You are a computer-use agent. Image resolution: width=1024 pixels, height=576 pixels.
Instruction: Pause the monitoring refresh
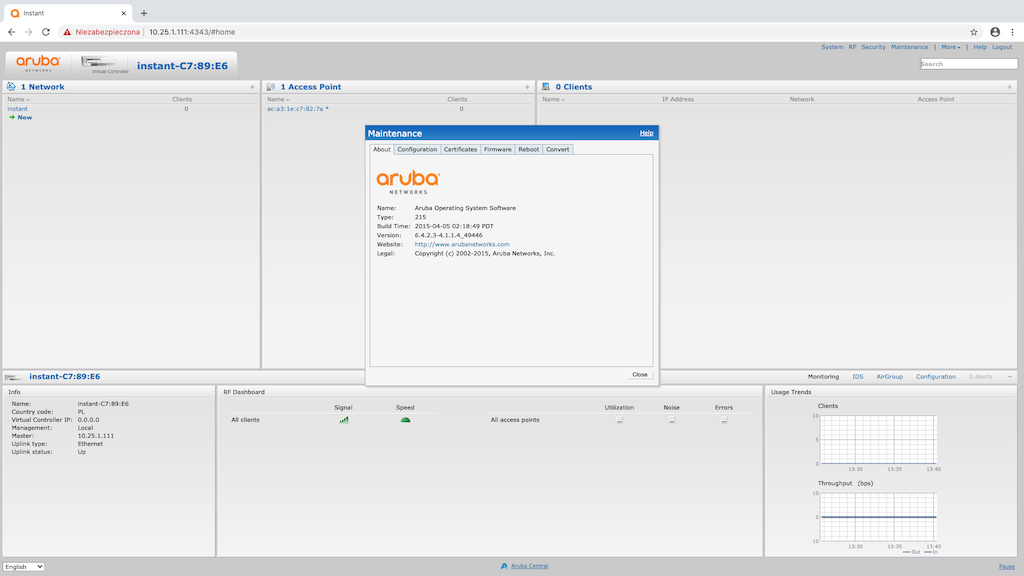(1006, 566)
